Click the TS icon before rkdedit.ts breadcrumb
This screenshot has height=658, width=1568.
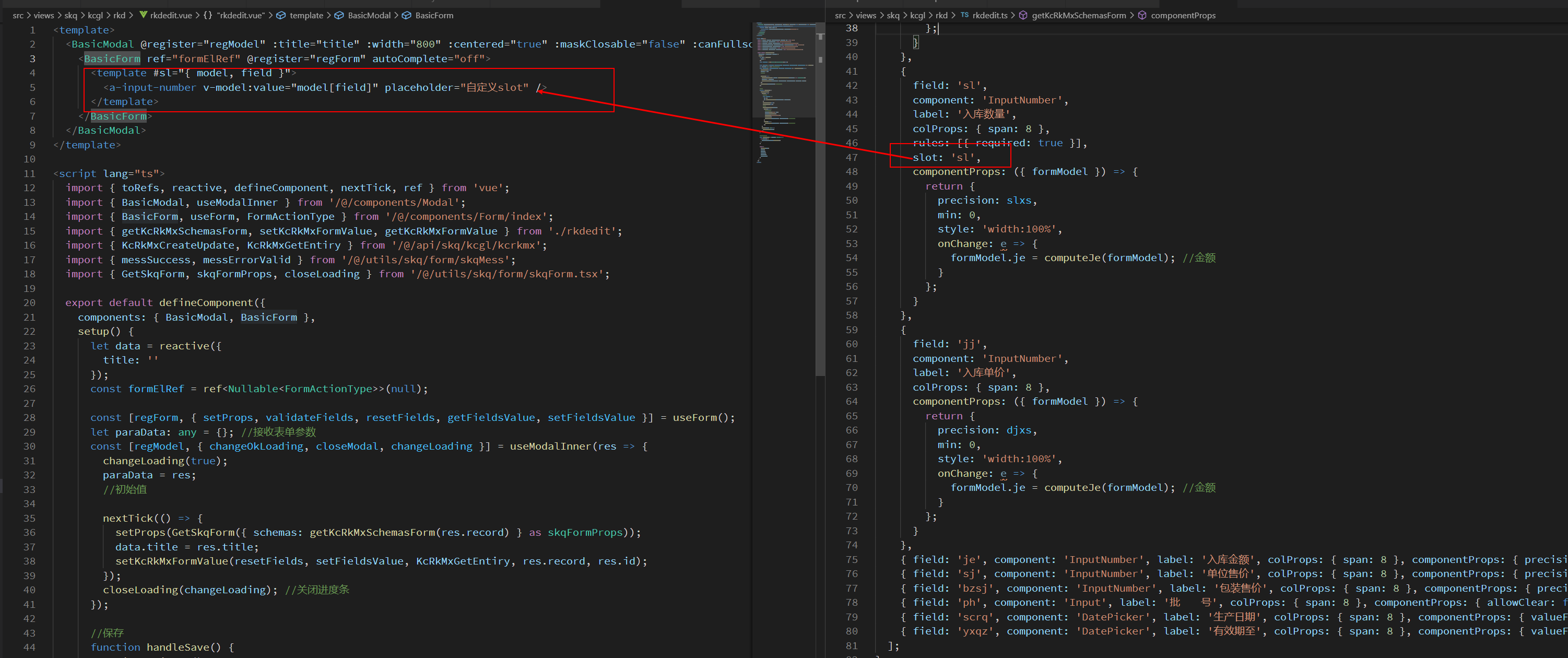click(965, 15)
